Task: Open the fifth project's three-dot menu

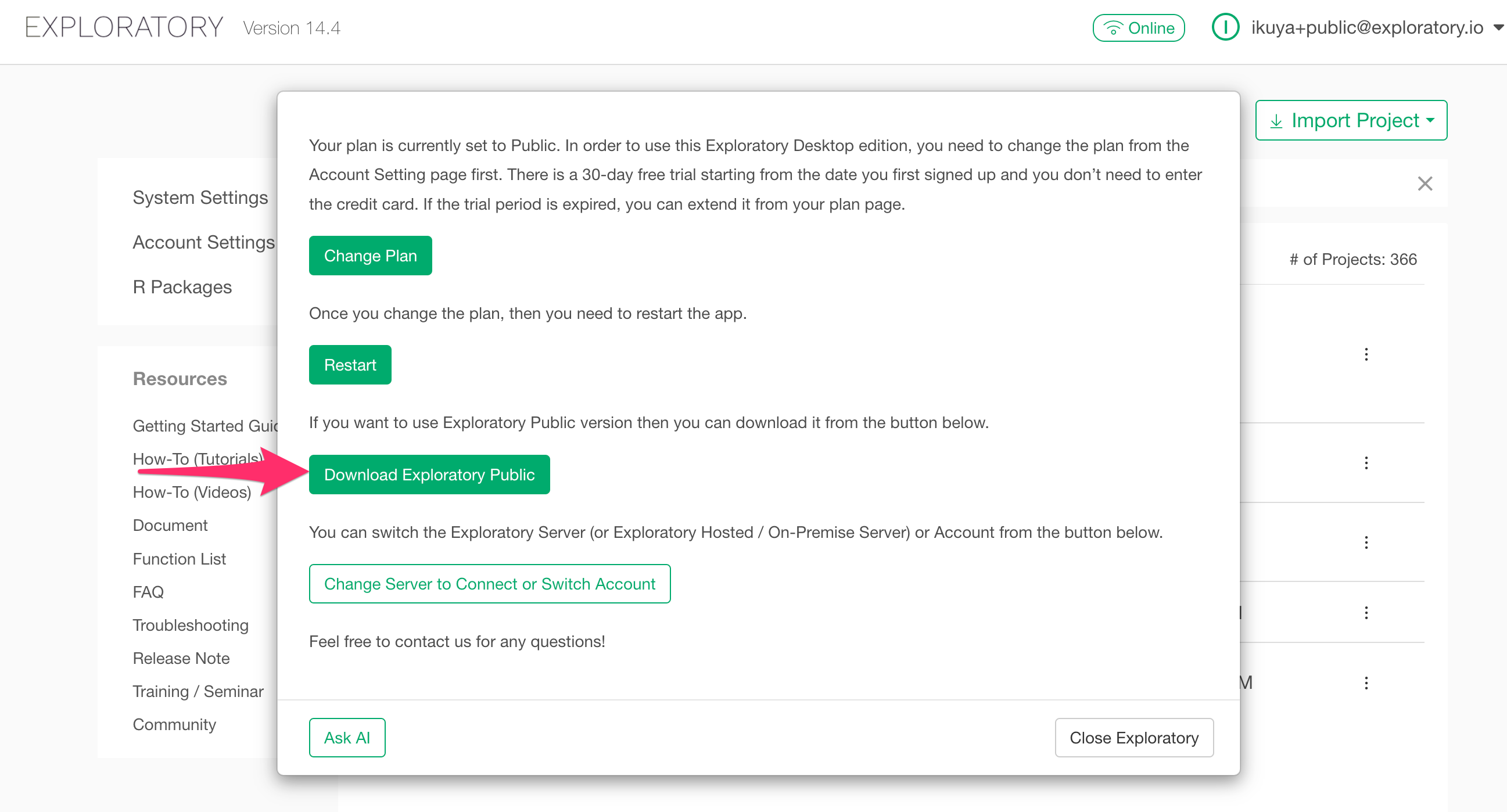Action: coord(1365,682)
